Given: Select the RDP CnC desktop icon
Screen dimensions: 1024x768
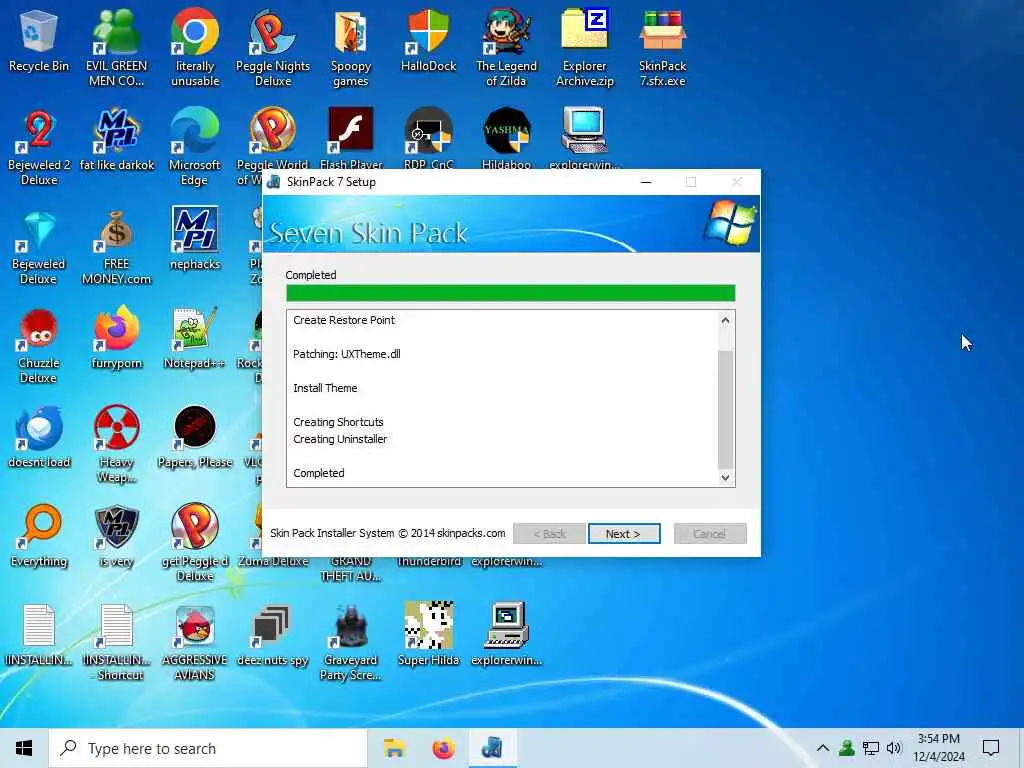Looking at the screenshot, I should pyautogui.click(x=428, y=138).
